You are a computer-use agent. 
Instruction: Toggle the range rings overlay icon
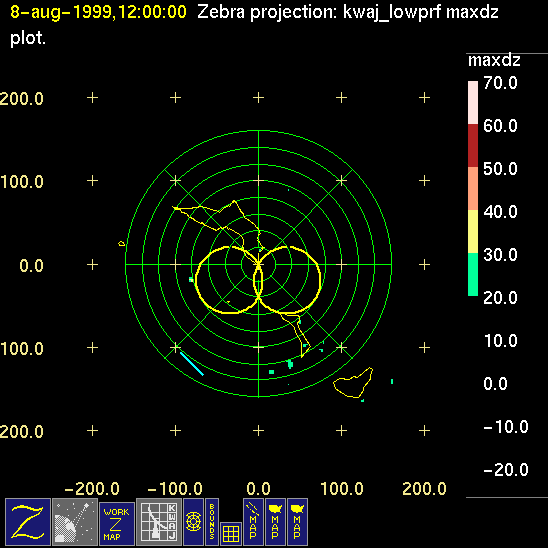coord(193,522)
